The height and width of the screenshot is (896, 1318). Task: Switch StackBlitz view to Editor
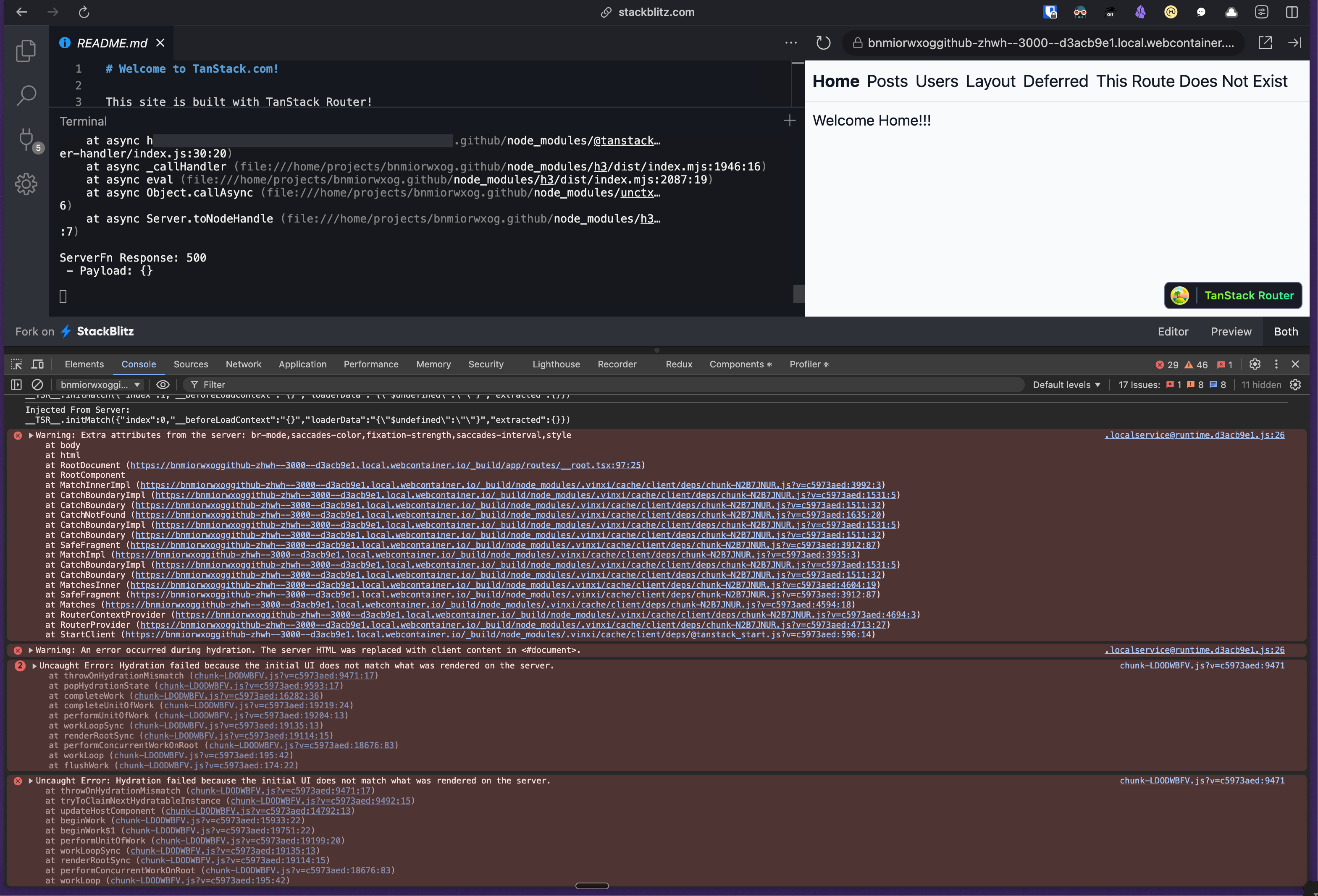tap(1173, 331)
